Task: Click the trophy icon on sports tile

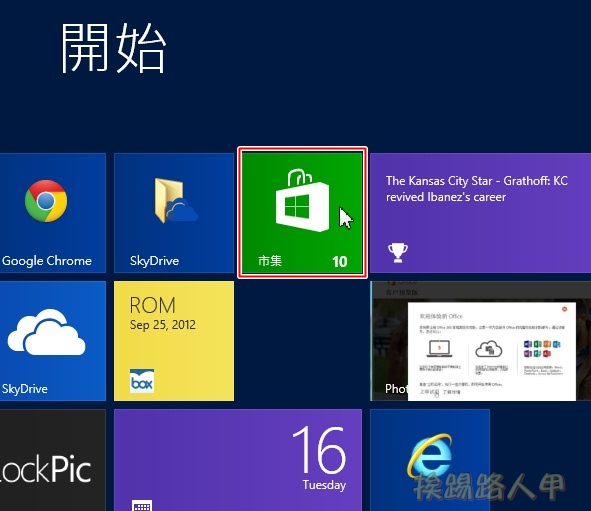Action: pyautogui.click(x=398, y=252)
